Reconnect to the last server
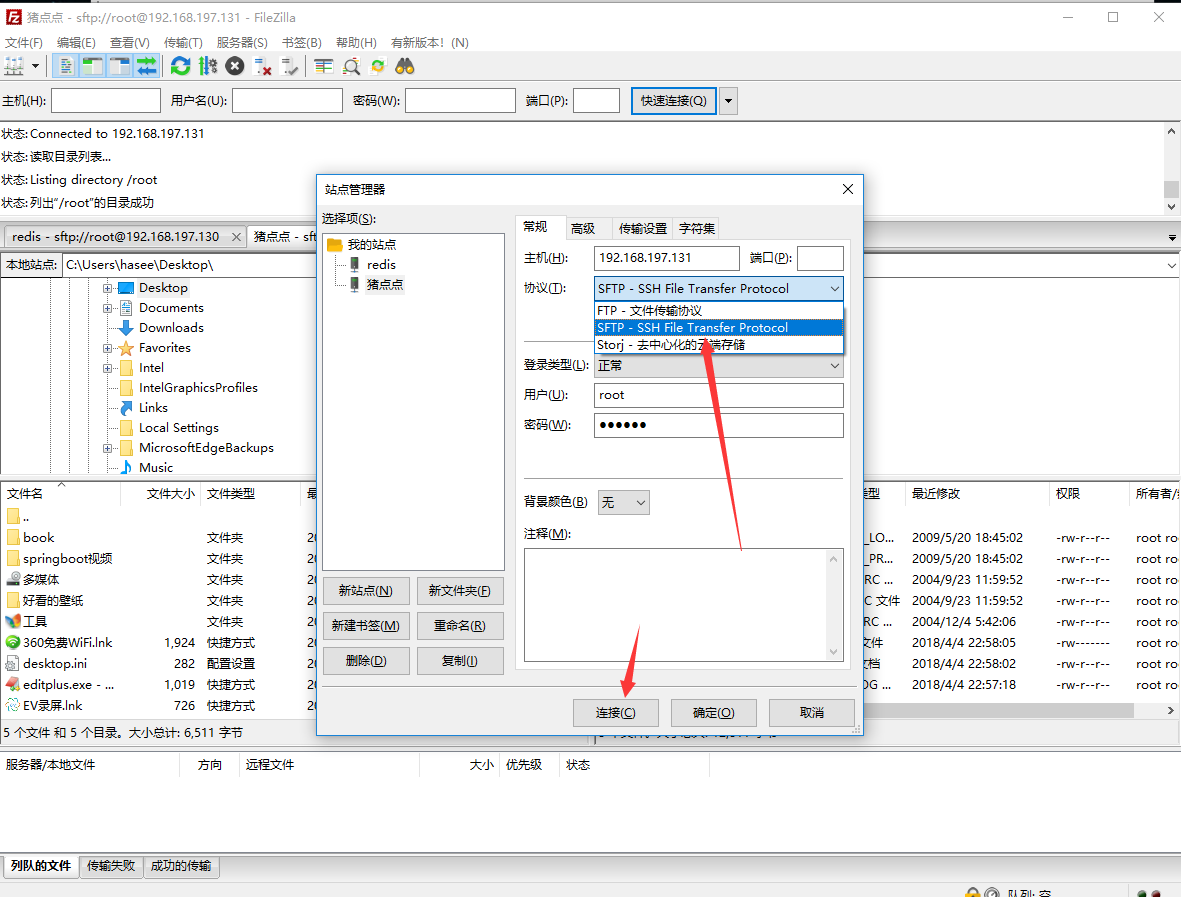Screen dimensions: 1181x897 [289, 66]
